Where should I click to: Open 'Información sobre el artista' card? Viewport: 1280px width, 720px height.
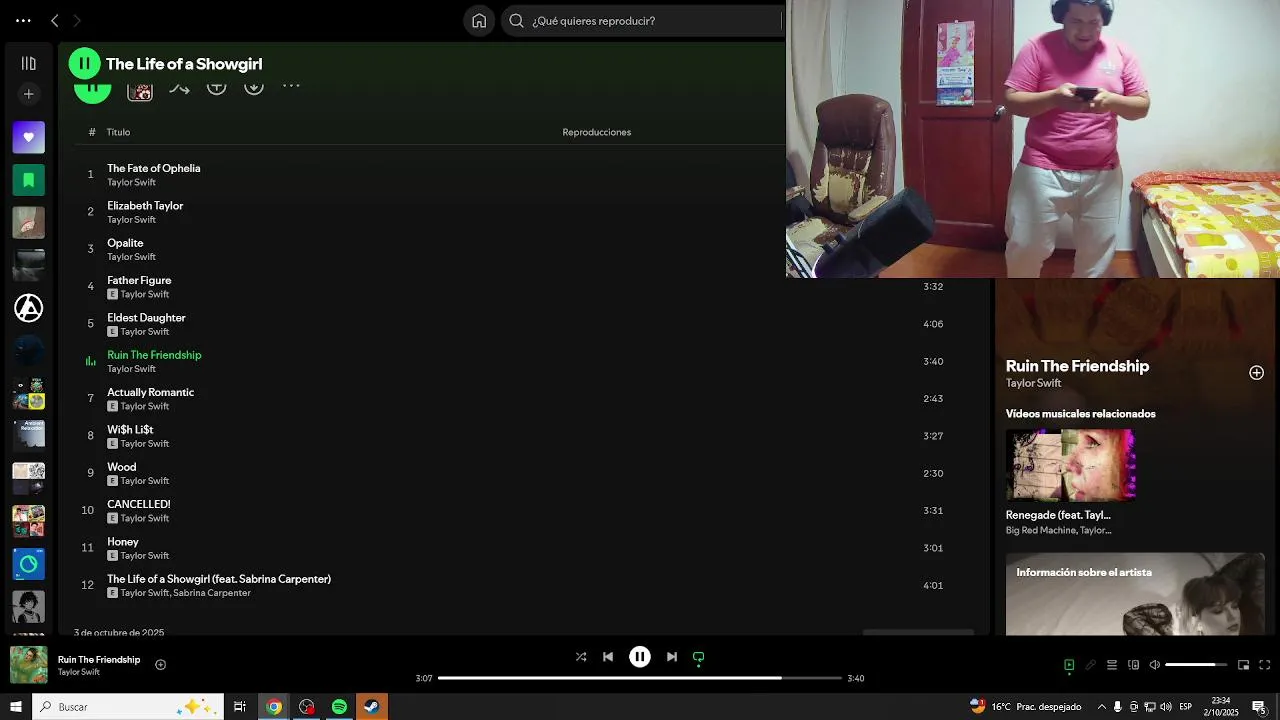pyautogui.click(x=1135, y=594)
